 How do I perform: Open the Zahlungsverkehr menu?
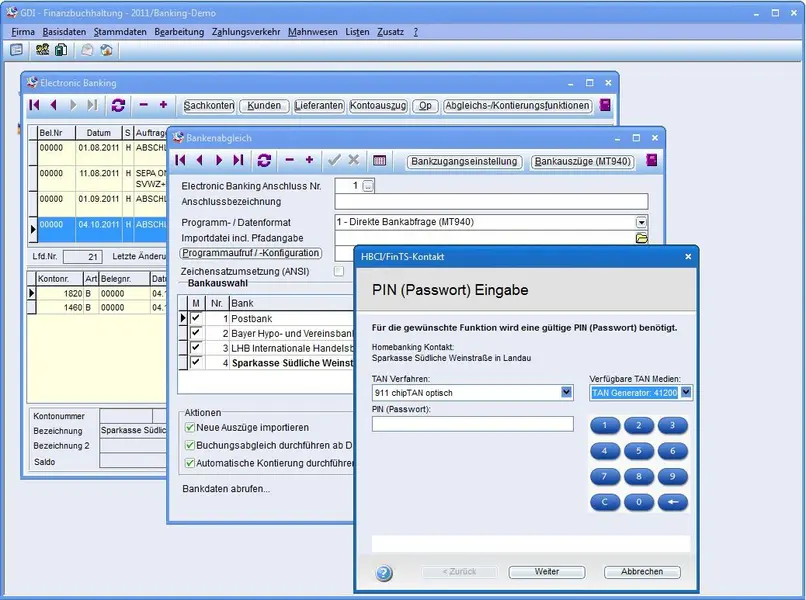246,32
